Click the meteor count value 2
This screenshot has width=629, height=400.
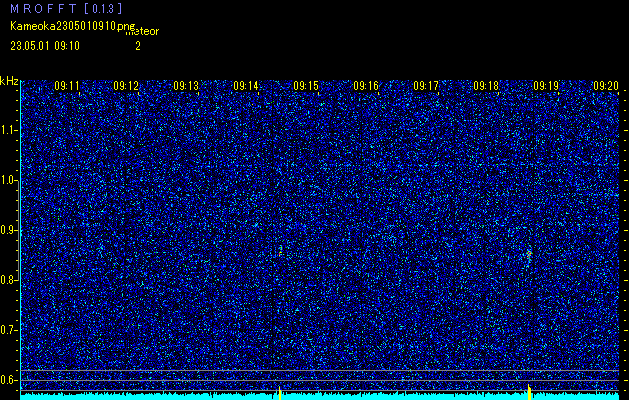(x=138, y=46)
